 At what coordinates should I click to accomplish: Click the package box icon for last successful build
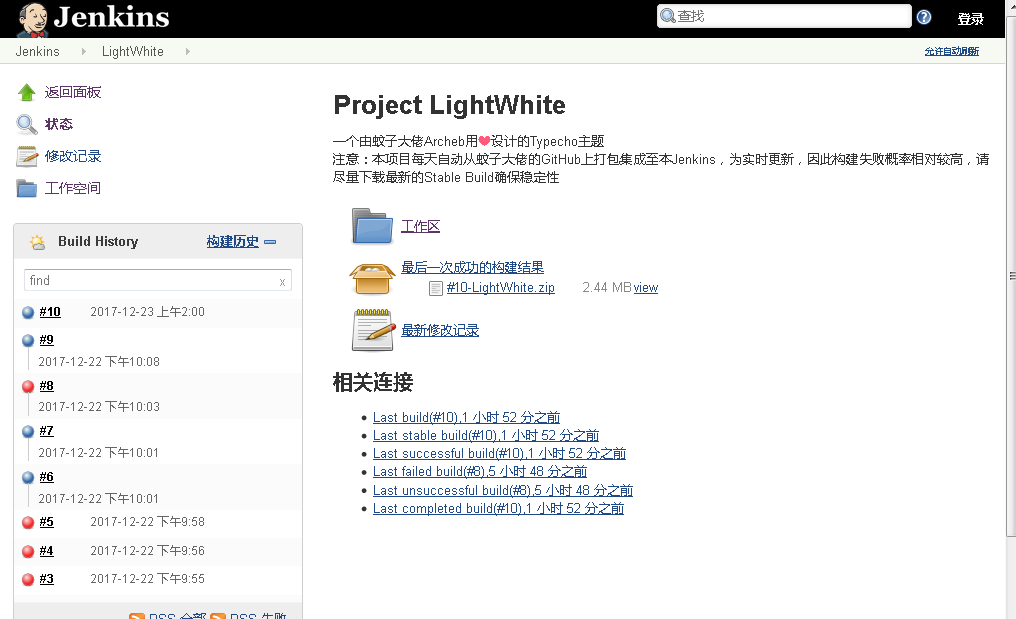click(x=372, y=277)
